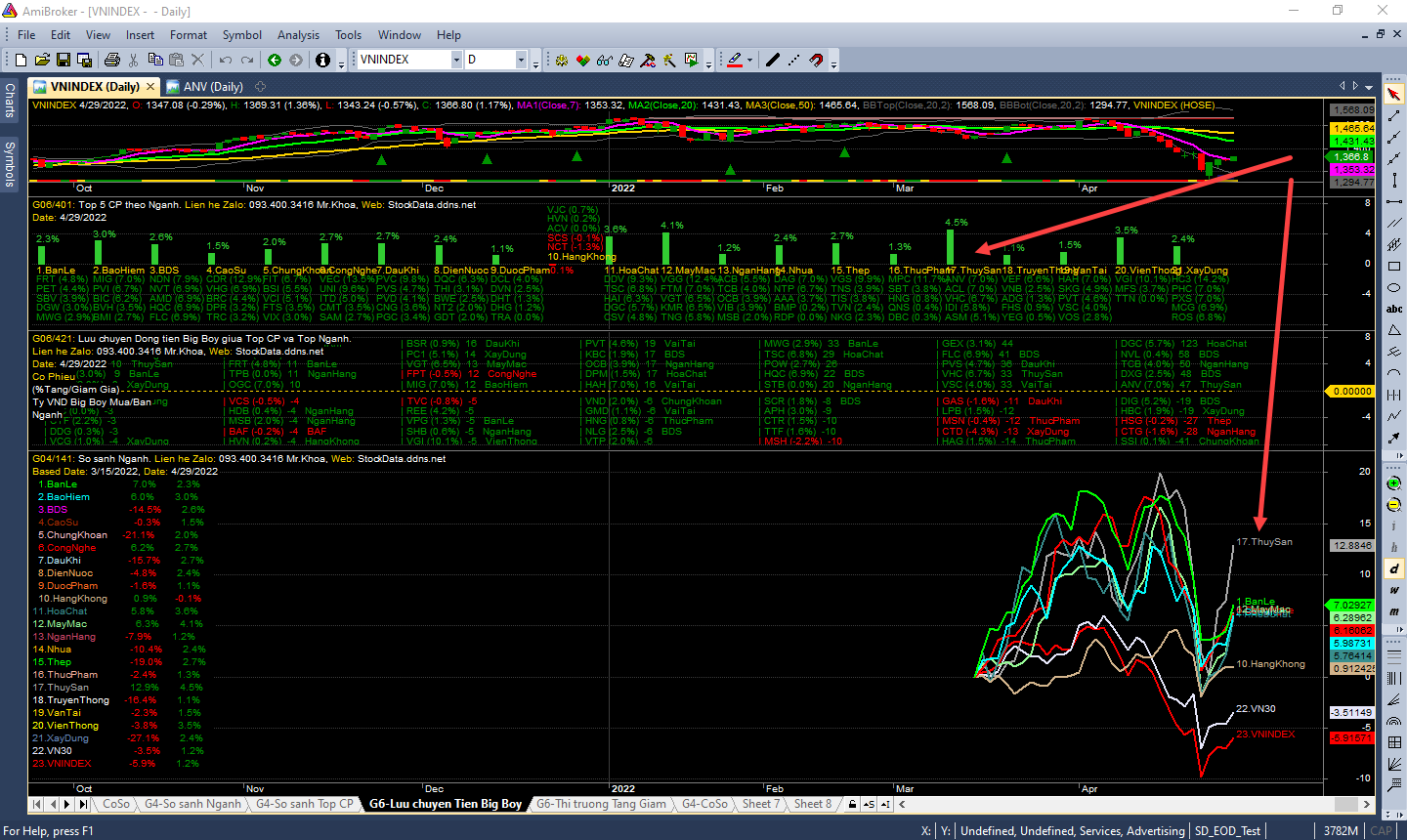This screenshot has height=840, width=1407.
Task: Select the Rectangle drawing tool
Action: click(1394, 266)
